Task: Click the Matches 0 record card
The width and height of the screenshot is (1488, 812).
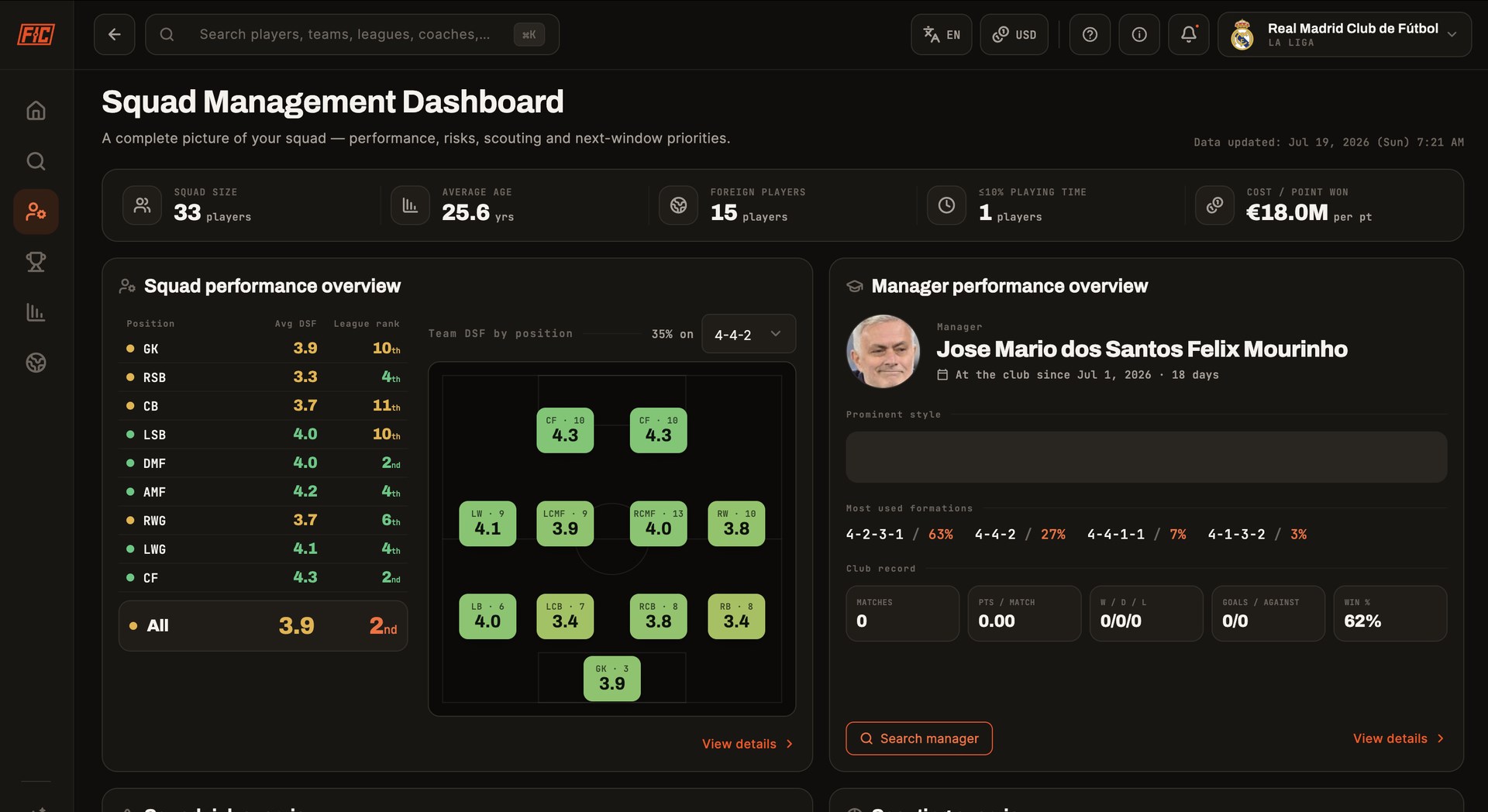Action: (903, 614)
